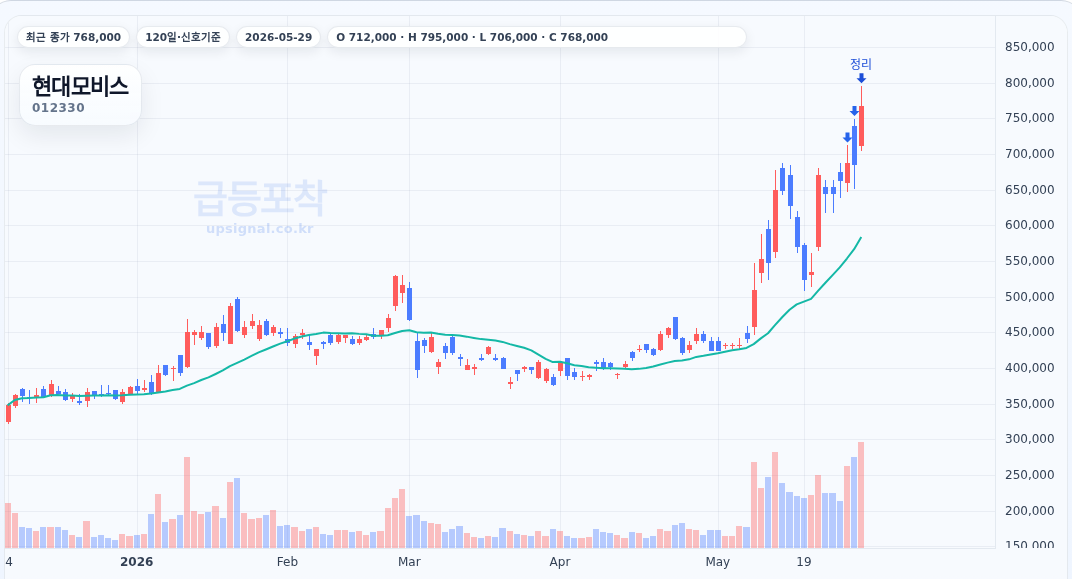
Task: Click the 450,000 price axis label
Action: click(x=1030, y=332)
